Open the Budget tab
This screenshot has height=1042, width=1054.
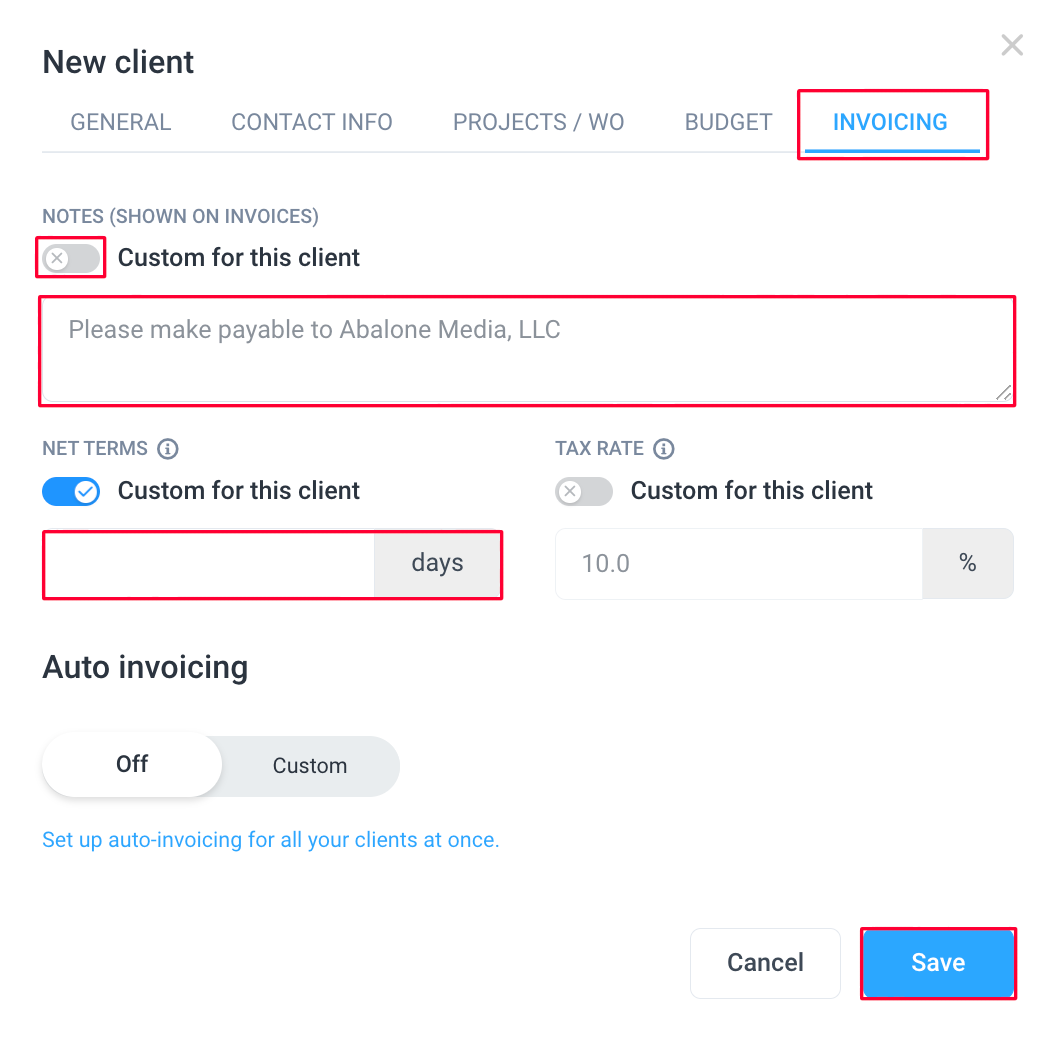[728, 122]
